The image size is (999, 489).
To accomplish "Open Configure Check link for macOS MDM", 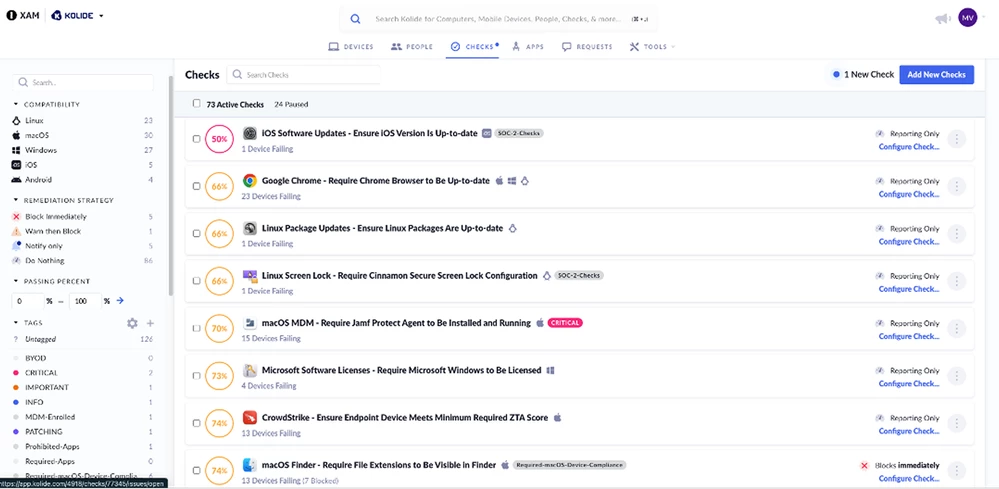I will (909, 336).
